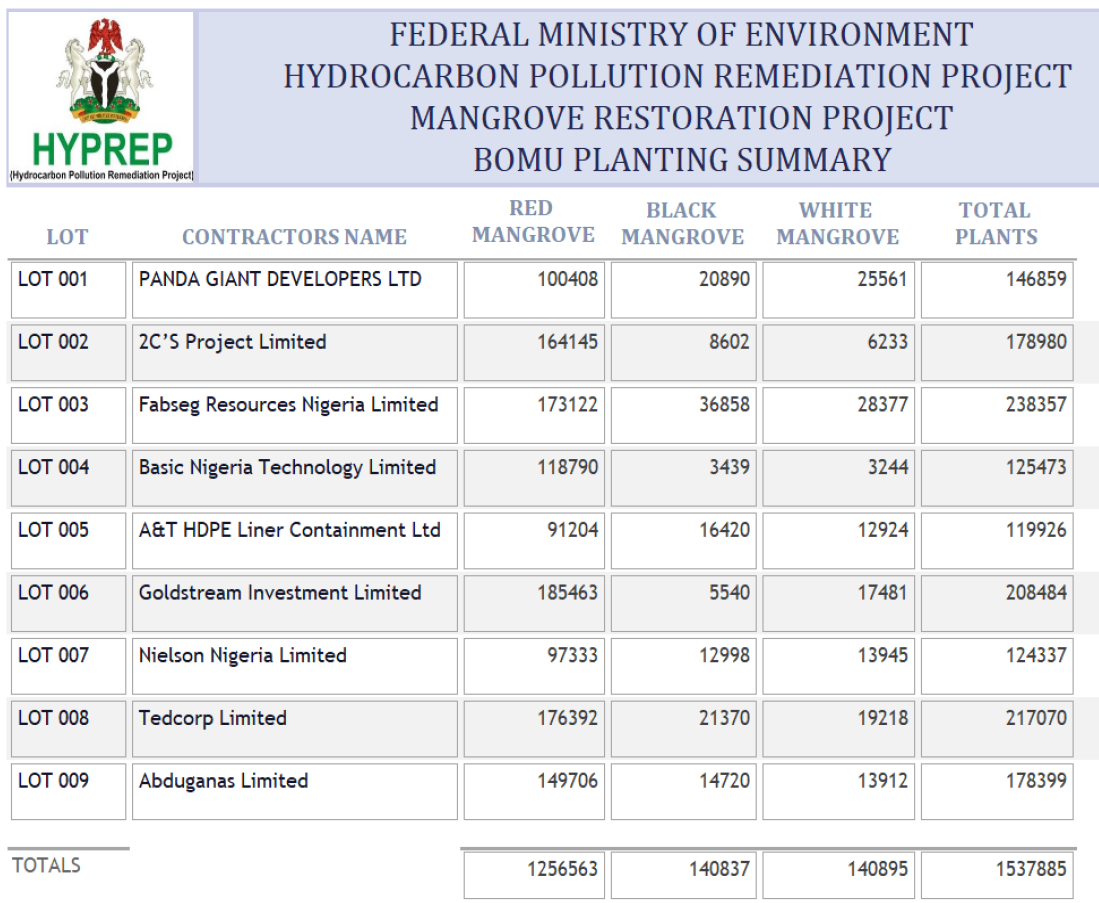Image resolution: width=1099 pixels, height=903 pixels.
Task: Select Nielson Nigeria black mangrove value 12998
Action: [683, 665]
